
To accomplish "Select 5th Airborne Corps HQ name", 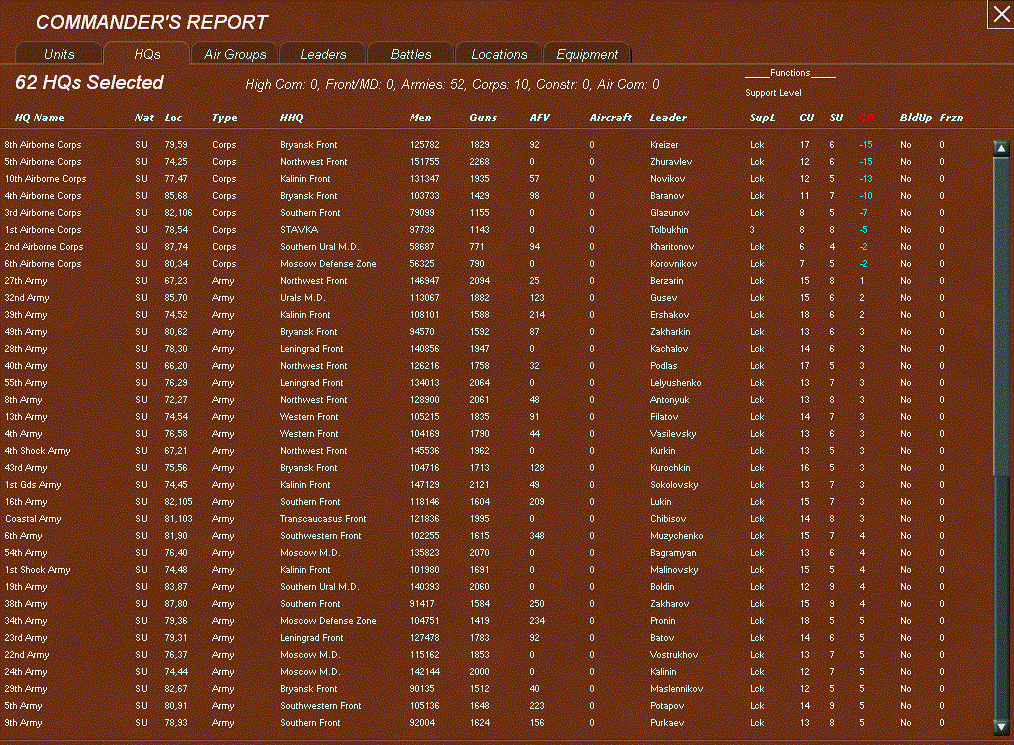I will coord(43,162).
